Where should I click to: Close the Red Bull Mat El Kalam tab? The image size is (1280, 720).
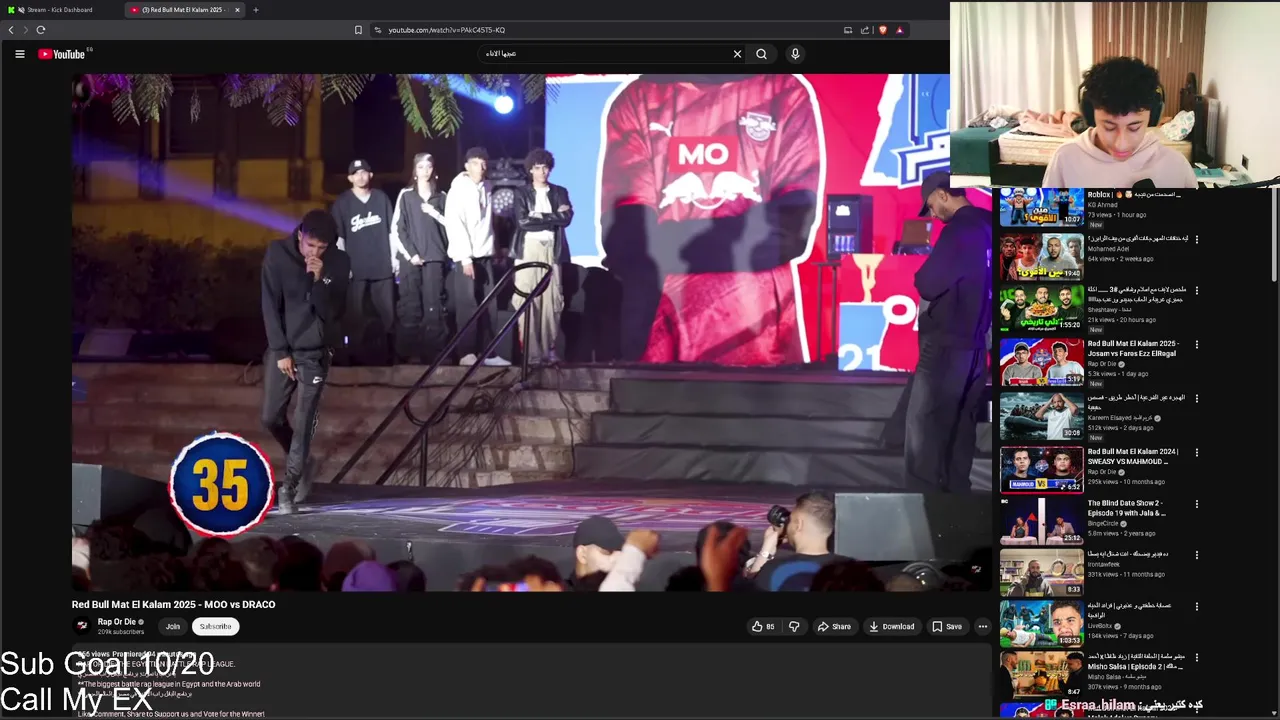click(237, 10)
